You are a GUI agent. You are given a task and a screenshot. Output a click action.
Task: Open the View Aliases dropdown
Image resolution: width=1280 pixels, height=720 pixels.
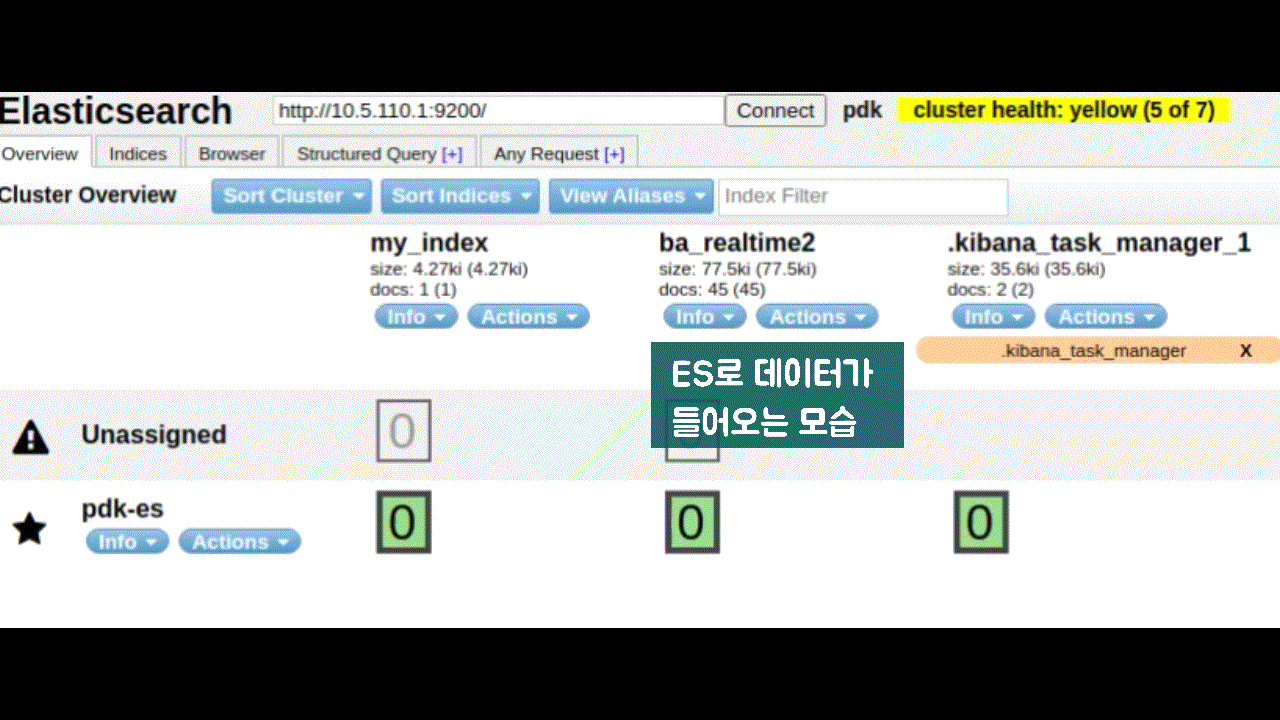pos(630,196)
